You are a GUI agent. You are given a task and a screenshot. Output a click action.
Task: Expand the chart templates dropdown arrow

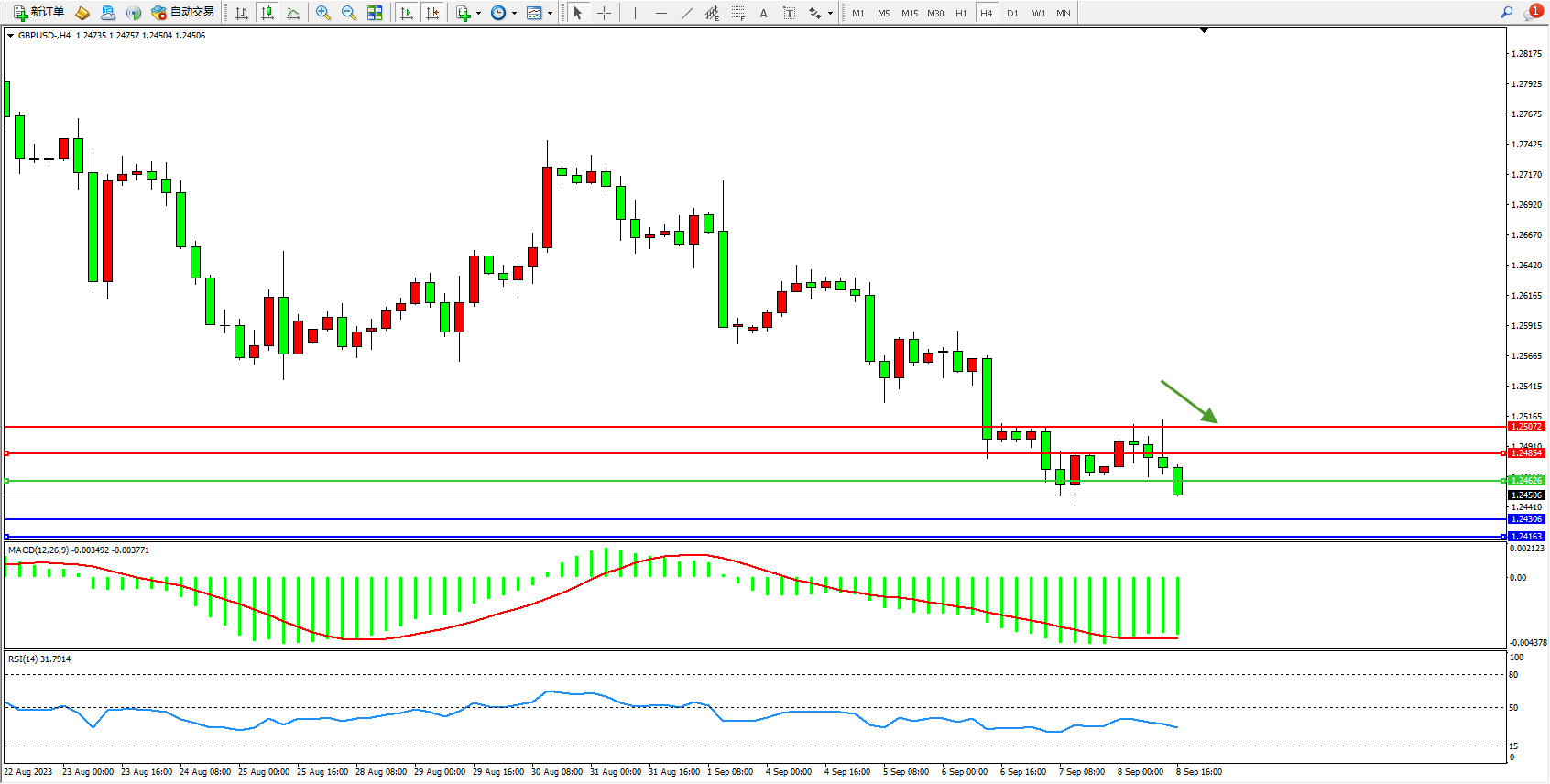(x=550, y=13)
